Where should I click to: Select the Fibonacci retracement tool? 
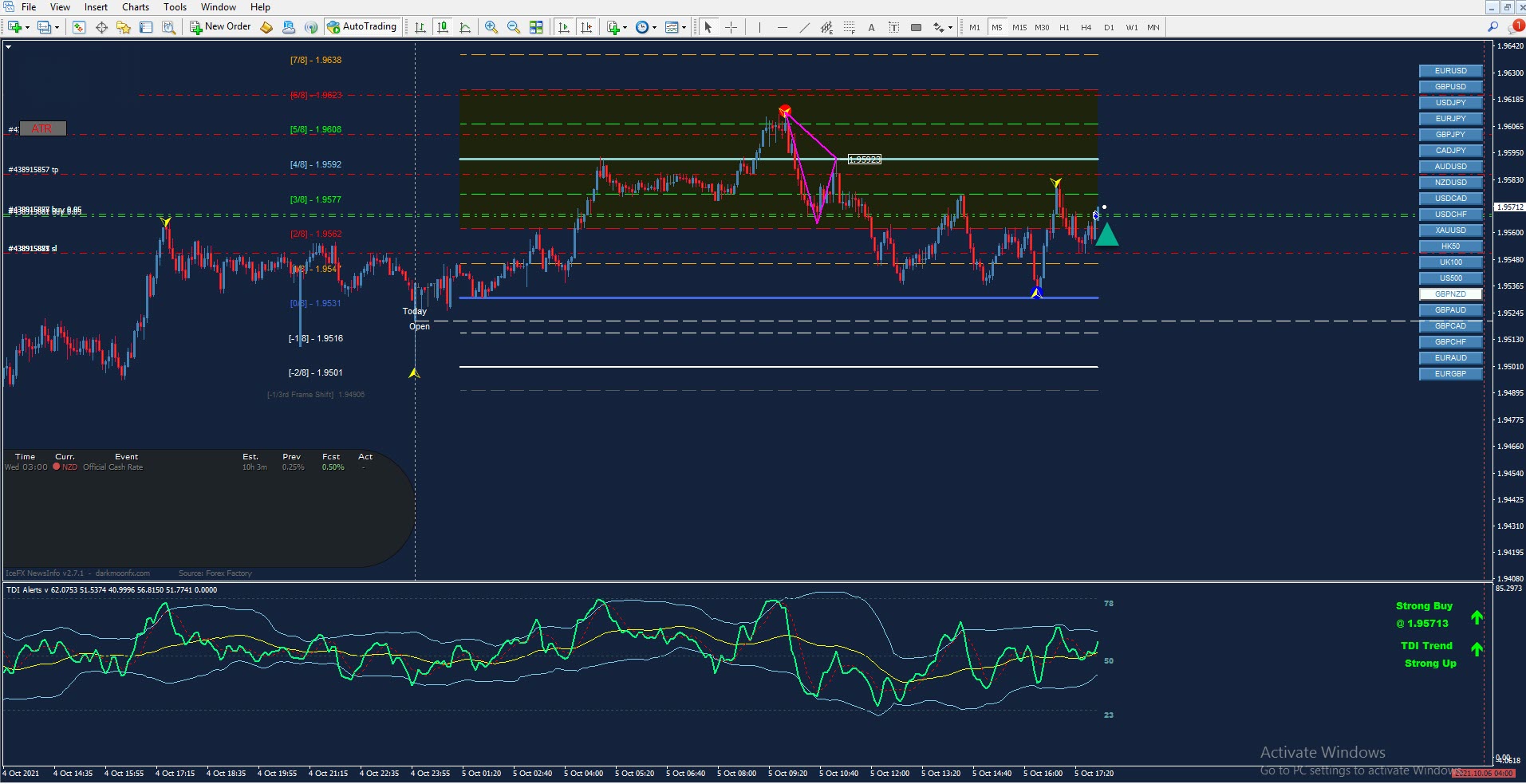[849, 27]
